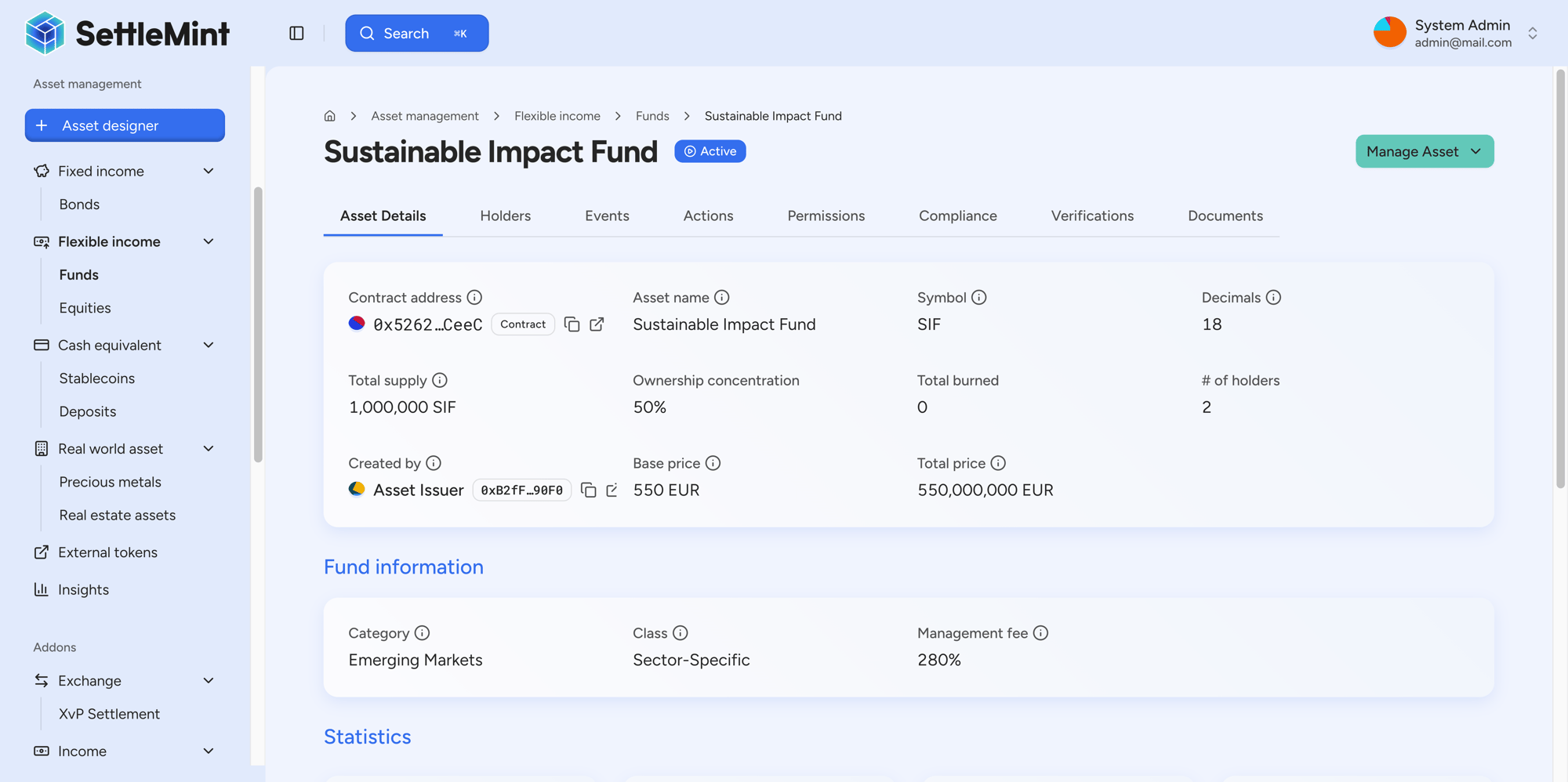1568x782 pixels.
Task: Open the System Admin account menu
Action: (1460, 33)
